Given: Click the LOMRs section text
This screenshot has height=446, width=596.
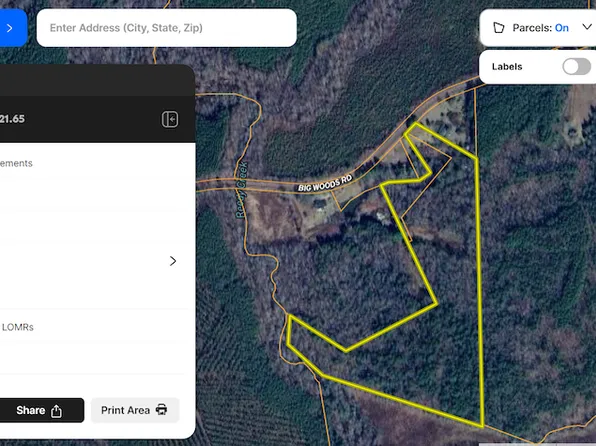Looking at the screenshot, I should tap(17, 327).
